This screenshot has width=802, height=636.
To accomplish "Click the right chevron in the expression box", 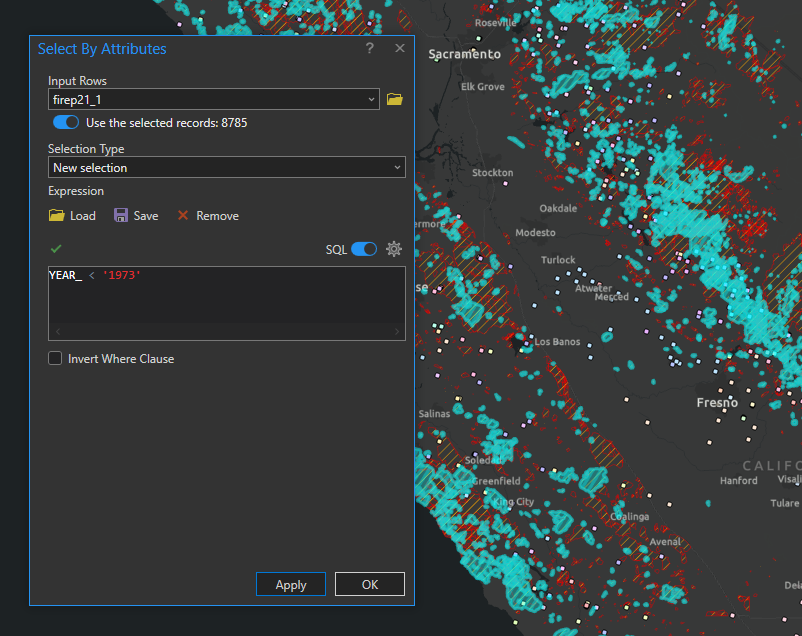I will (x=397, y=330).
